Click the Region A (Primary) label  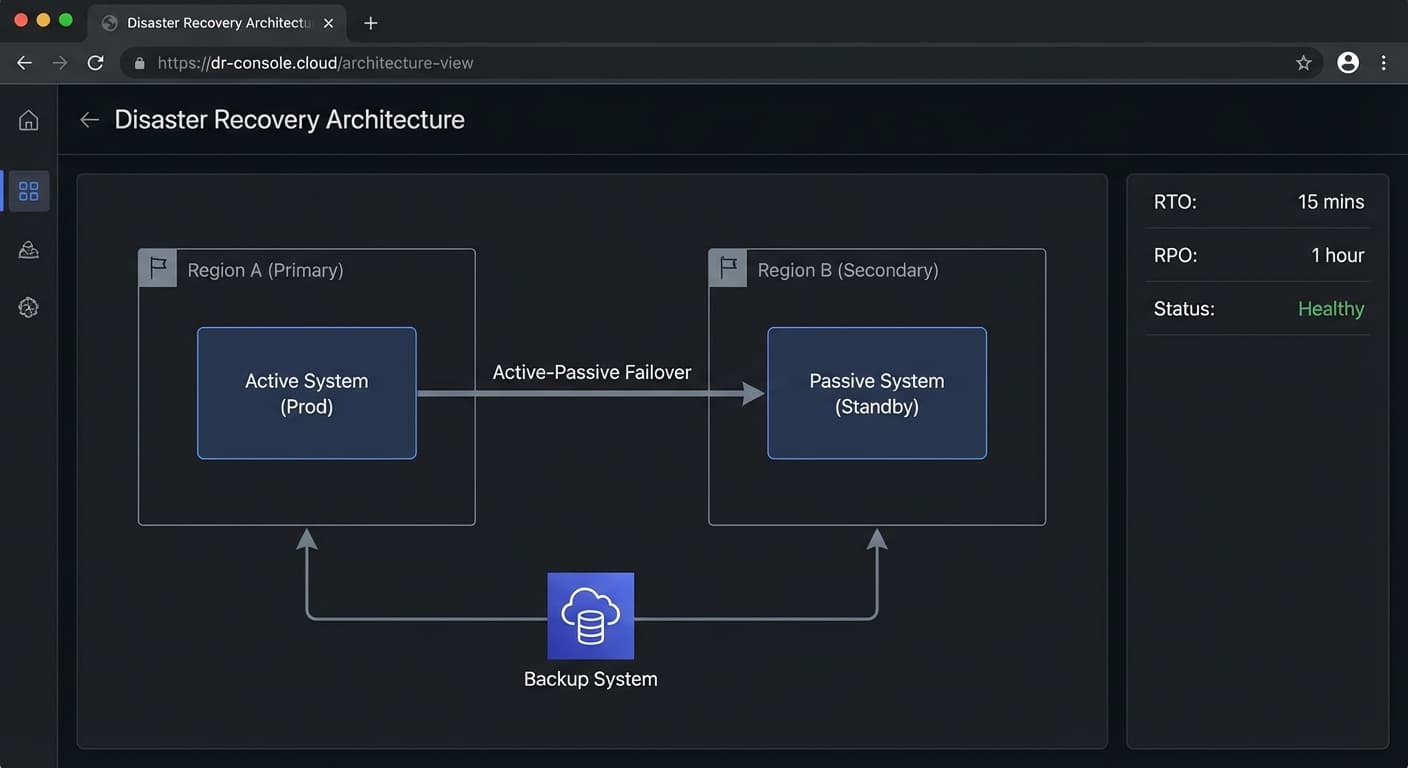pos(266,270)
